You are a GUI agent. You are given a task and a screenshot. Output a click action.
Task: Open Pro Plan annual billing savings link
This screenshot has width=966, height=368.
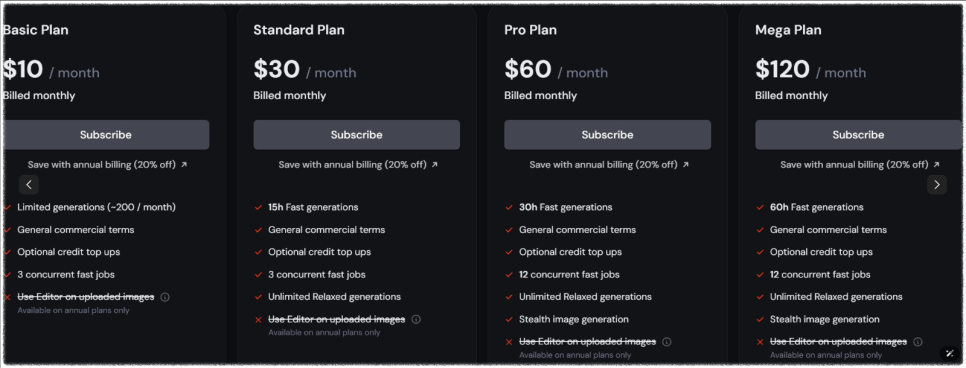pos(609,165)
